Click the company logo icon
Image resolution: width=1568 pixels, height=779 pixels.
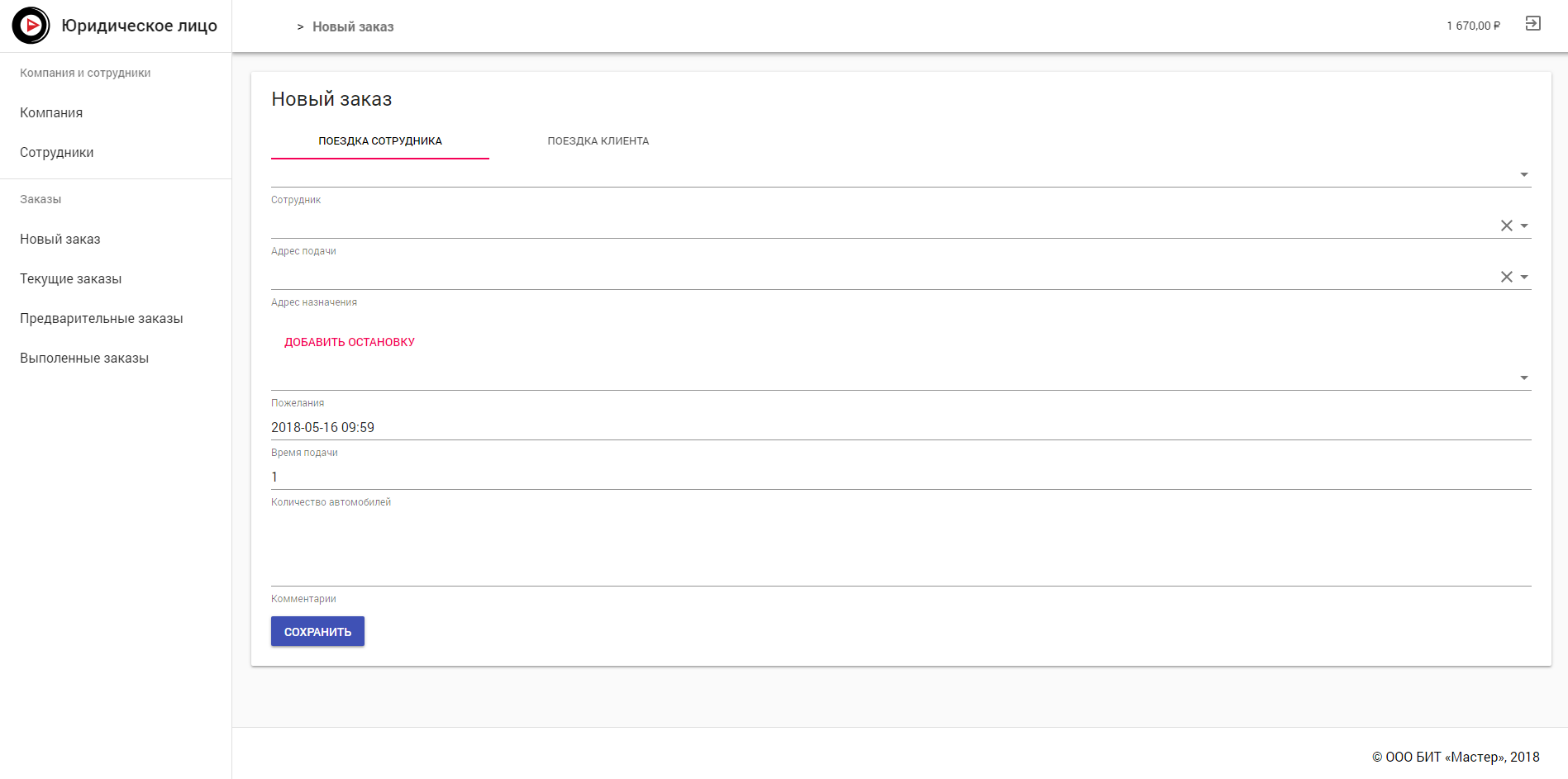click(31, 26)
